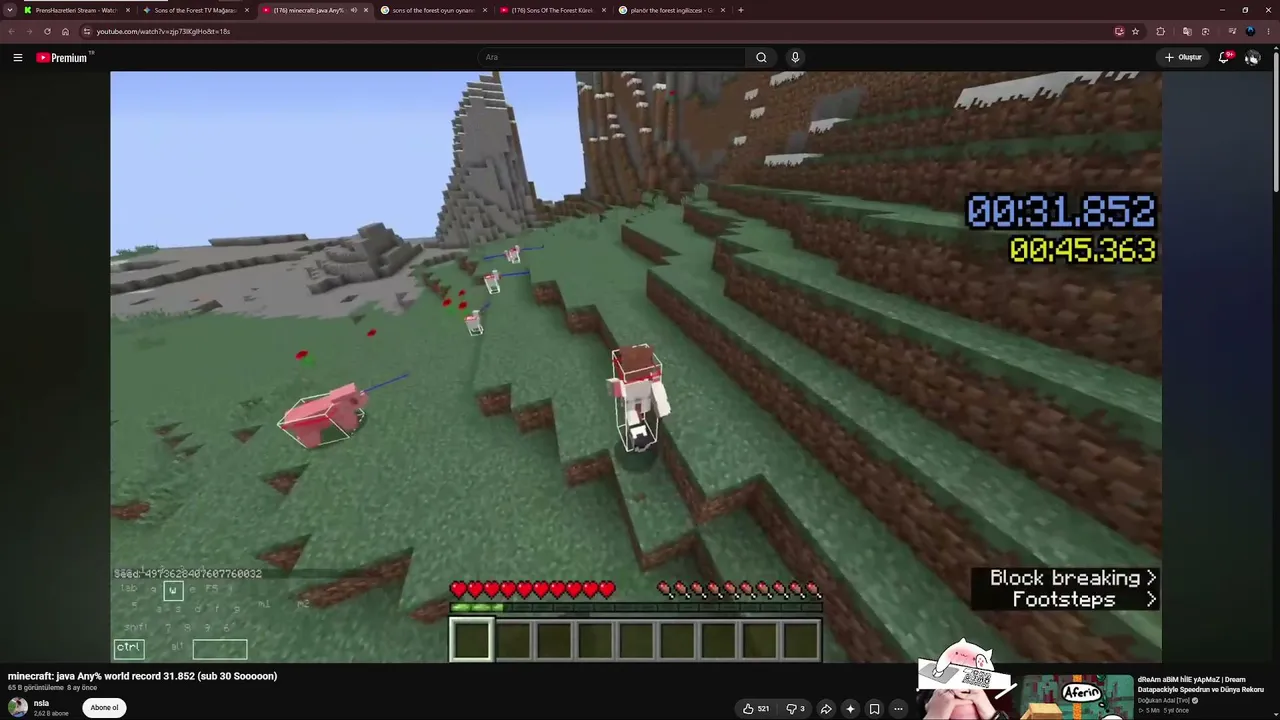1280x720 pixels.
Task: Click the video player to pause
Action: (x=636, y=367)
